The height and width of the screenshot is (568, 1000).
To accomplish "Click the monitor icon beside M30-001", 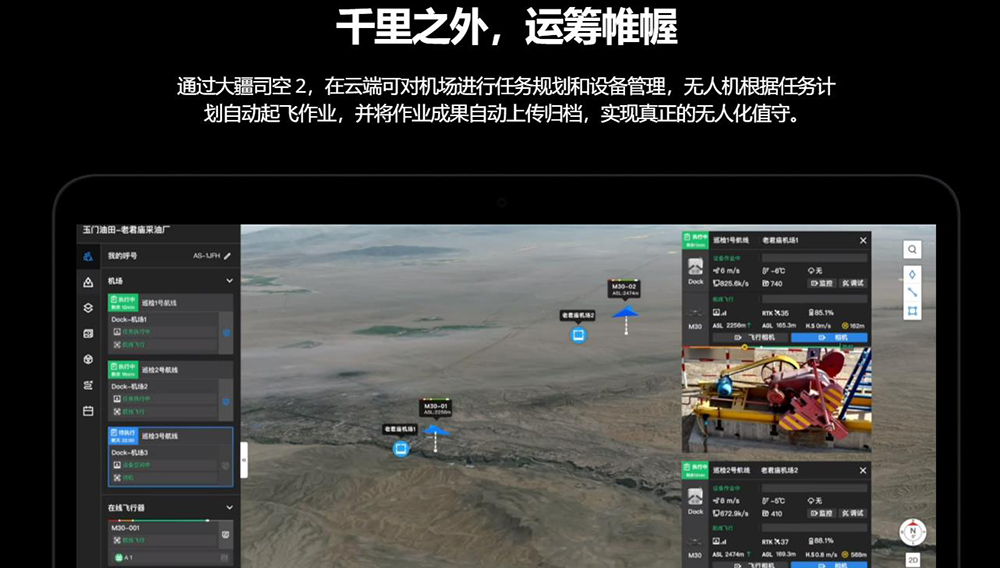I will (225, 535).
